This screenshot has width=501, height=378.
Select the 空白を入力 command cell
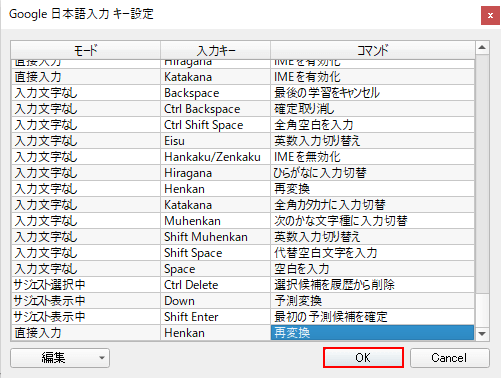pos(372,269)
